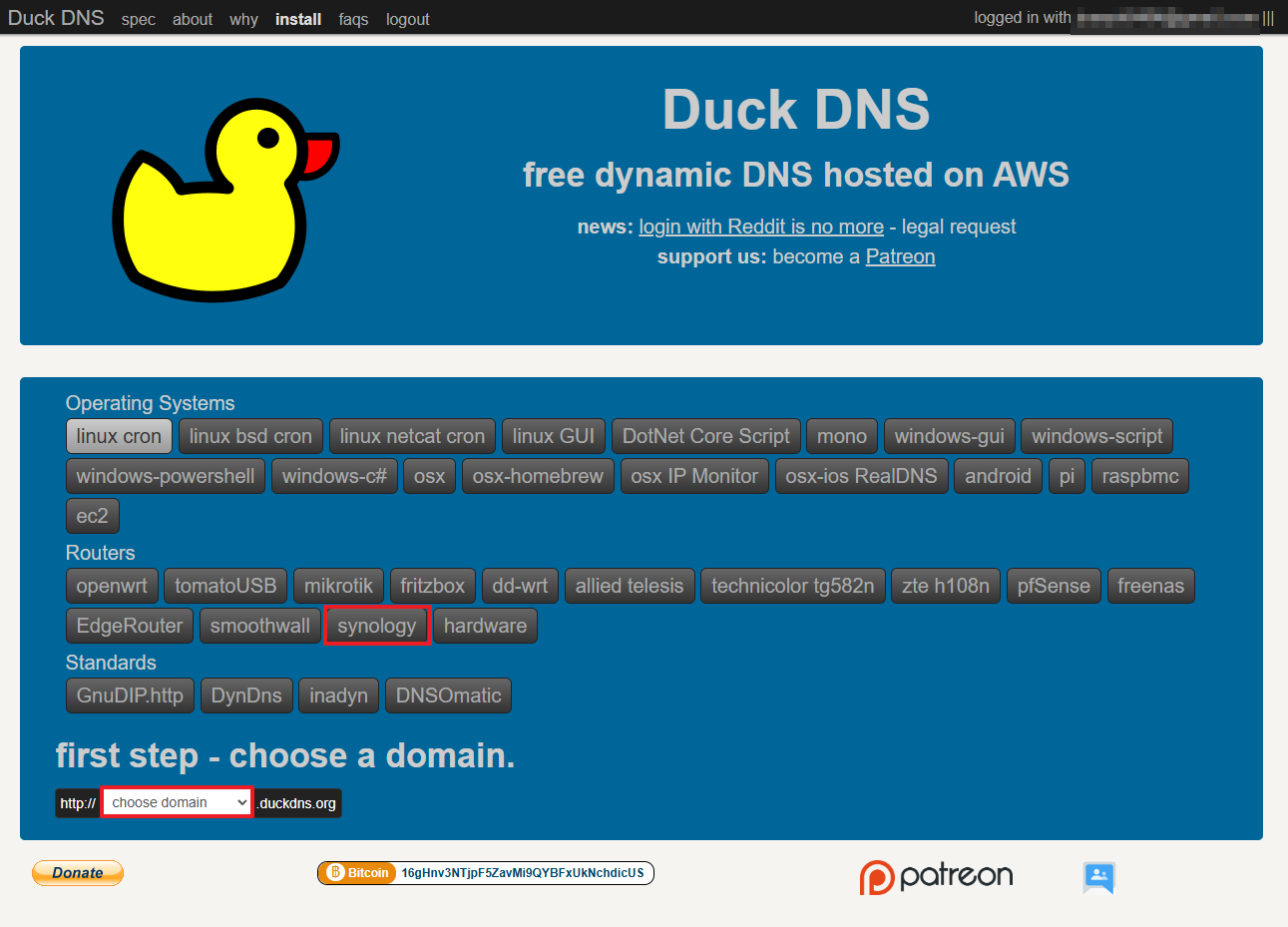The width and height of the screenshot is (1288, 927).
Task: Select the mono button
Action: tap(842, 436)
